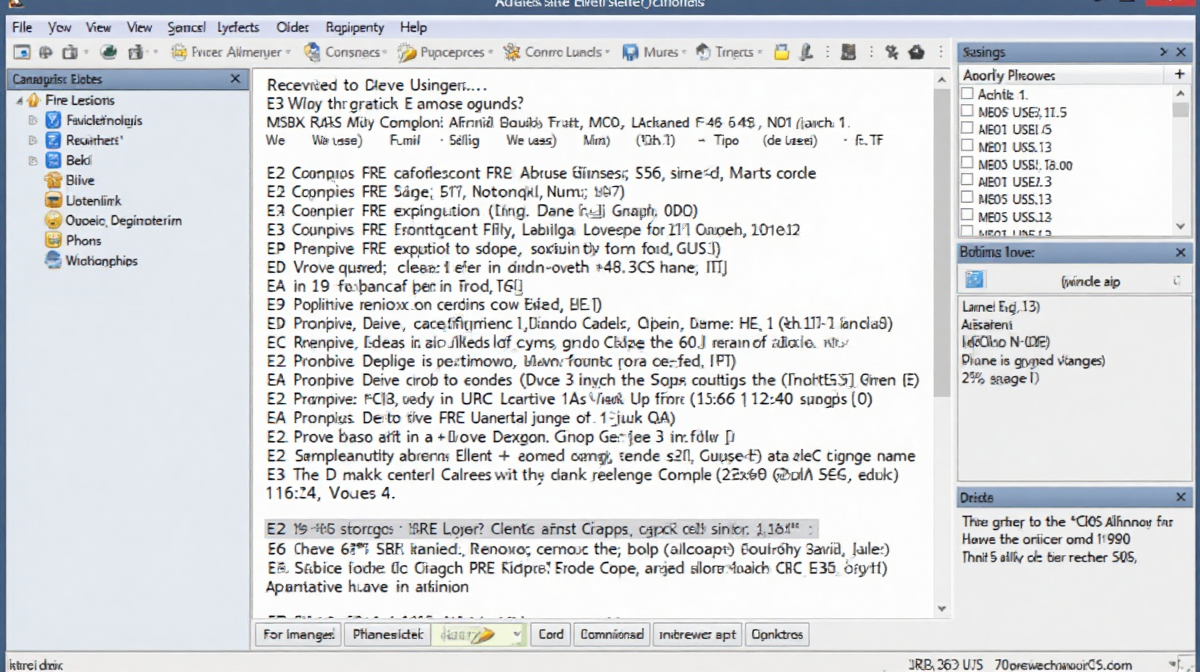Toggle the ME0S USE 11.5 checkbox
This screenshot has width=1200, height=672.
[967, 112]
